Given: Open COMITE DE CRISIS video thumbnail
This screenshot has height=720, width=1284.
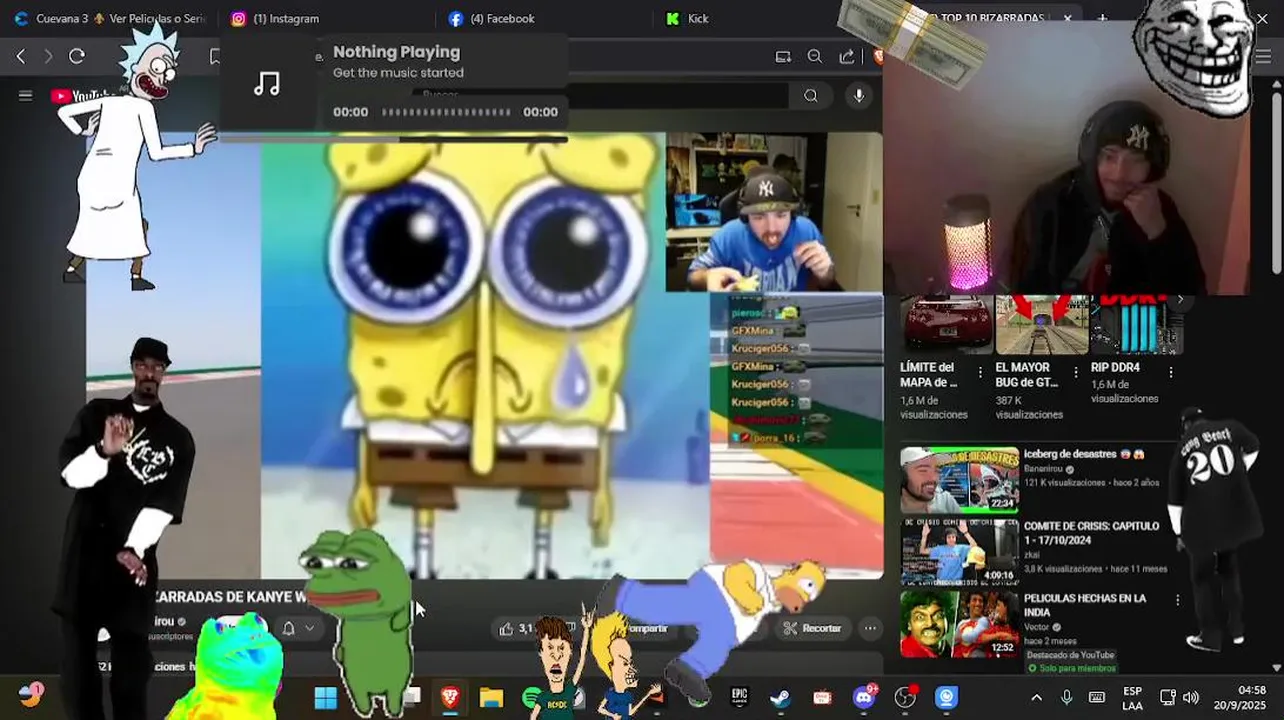Looking at the screenshot, I should coord(959,551).
